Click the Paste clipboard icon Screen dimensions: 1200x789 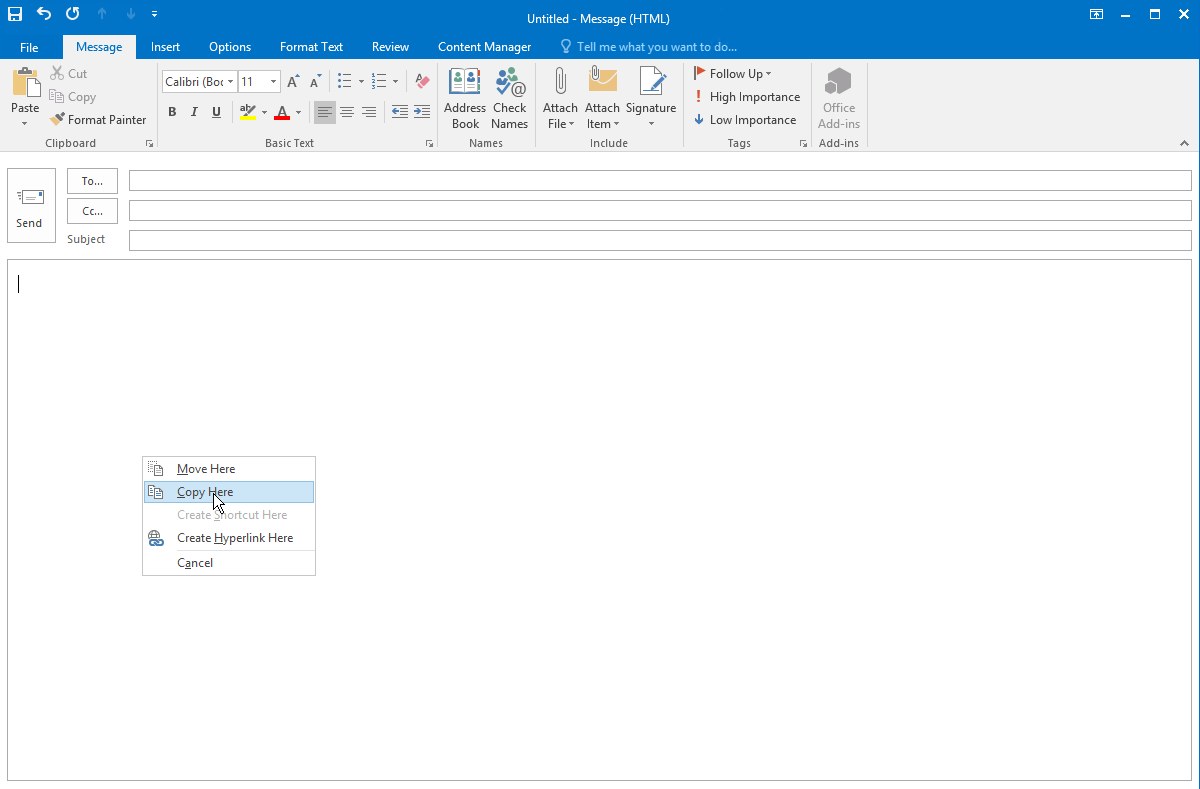[25, 82]
